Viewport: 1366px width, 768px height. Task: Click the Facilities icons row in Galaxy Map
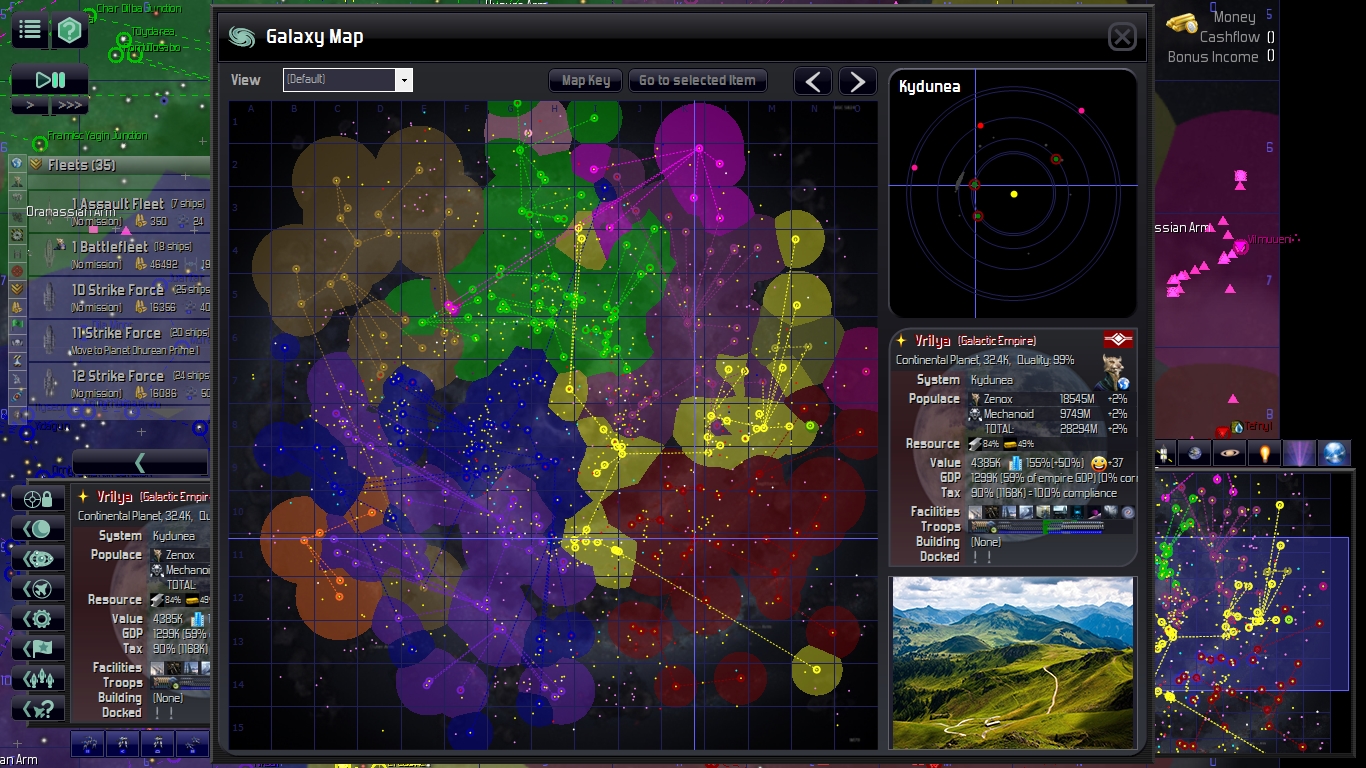(x=1052, y=512)
